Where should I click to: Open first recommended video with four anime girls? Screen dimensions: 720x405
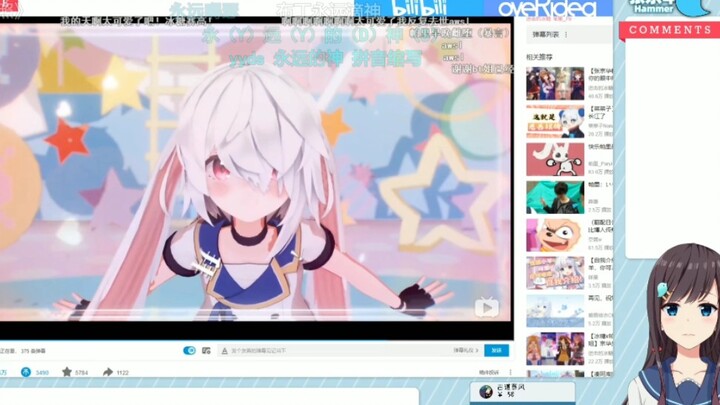tap(555, 83)
